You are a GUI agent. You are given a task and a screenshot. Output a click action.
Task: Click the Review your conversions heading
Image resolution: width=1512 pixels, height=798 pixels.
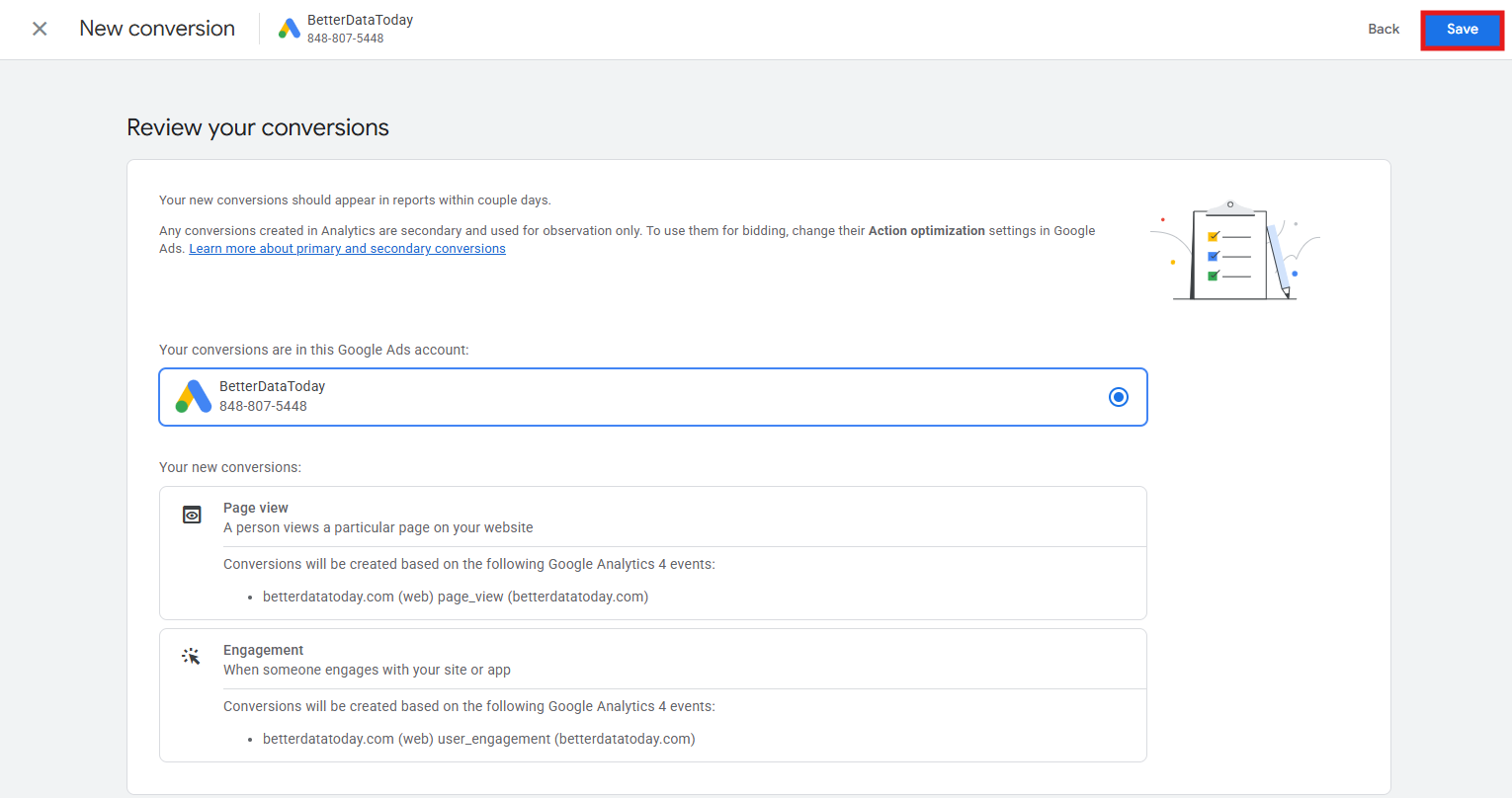pyautogui.click(x=258, y=127)
